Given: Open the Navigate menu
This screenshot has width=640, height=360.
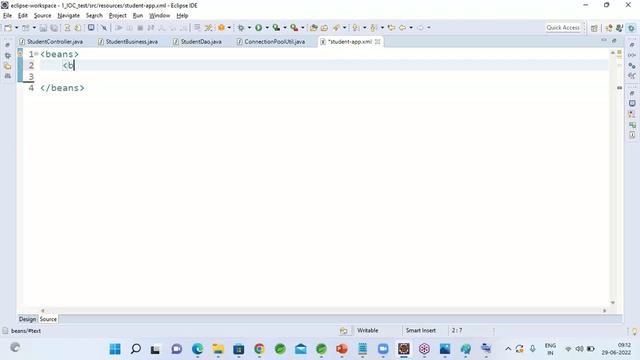Looking at the screenshot, I should tap(69, 16).
